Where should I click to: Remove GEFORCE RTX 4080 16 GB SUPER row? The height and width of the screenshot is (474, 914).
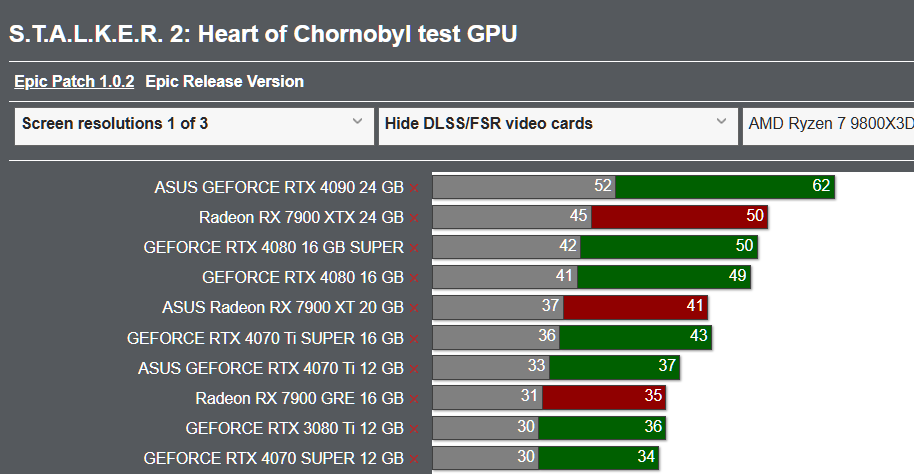[414, 248]
